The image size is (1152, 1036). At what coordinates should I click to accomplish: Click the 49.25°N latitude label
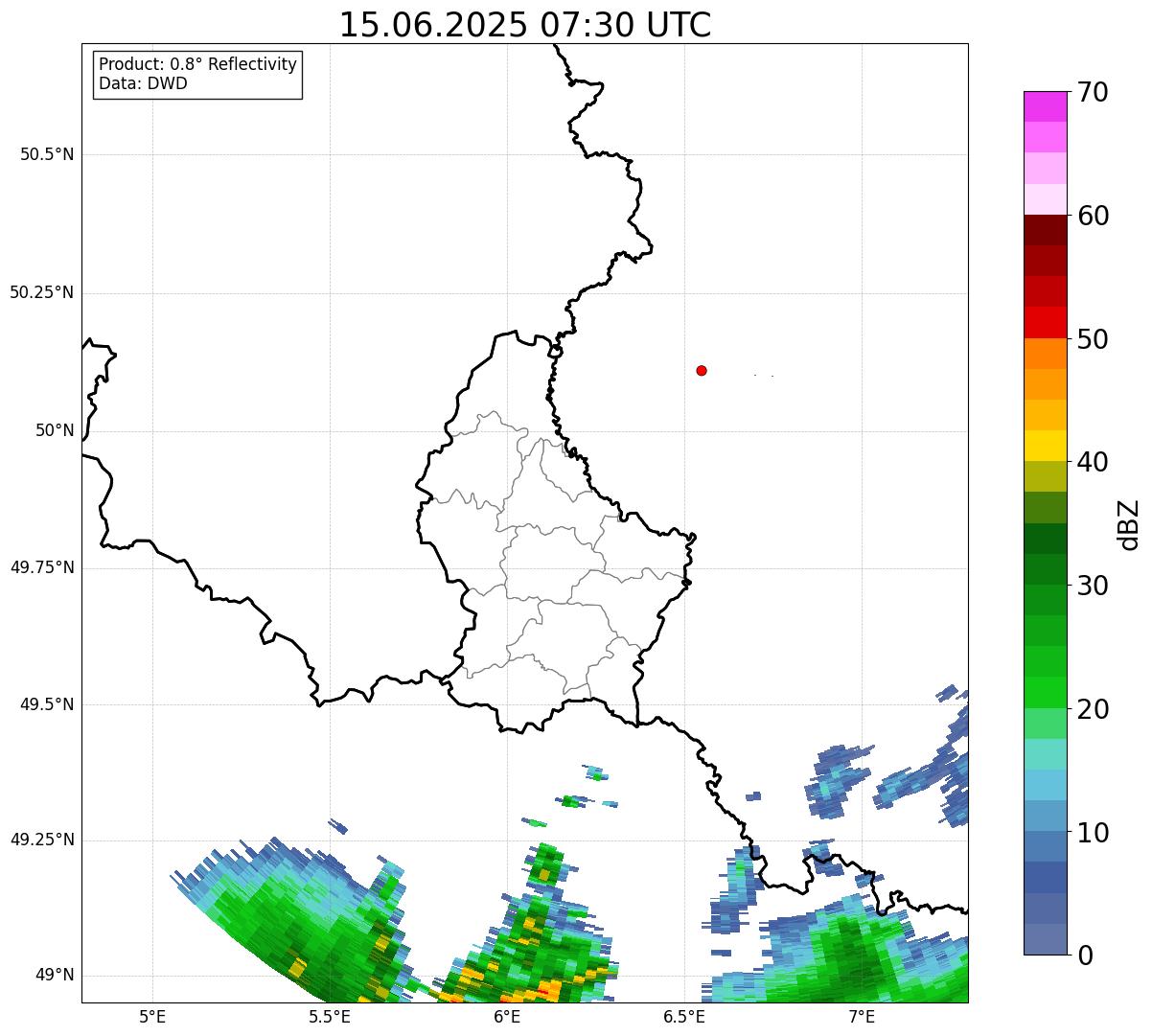42,840
